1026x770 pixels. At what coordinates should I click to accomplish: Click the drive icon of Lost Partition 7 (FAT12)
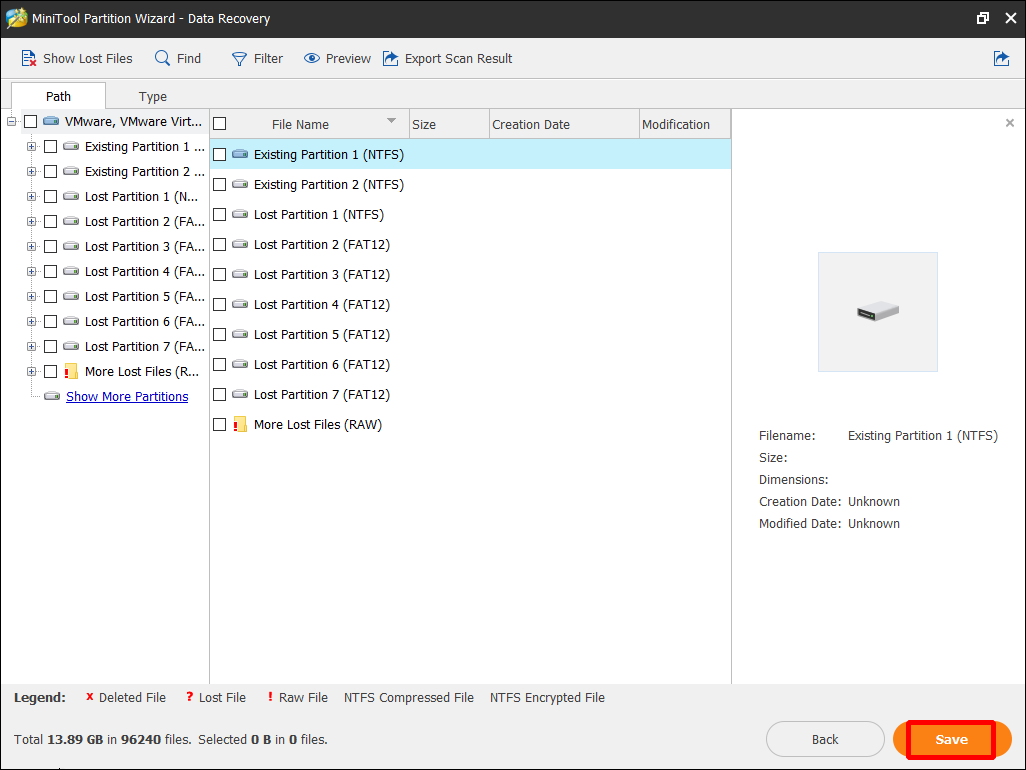pos(240,394)
